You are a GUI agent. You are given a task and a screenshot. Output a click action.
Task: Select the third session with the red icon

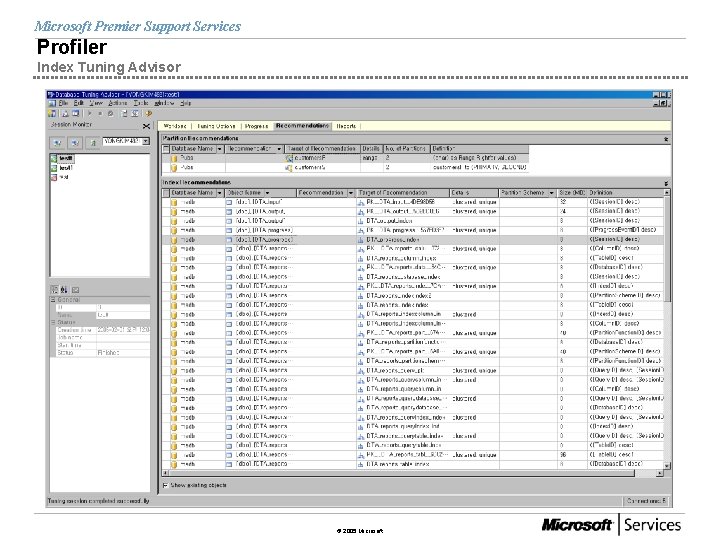60,177
